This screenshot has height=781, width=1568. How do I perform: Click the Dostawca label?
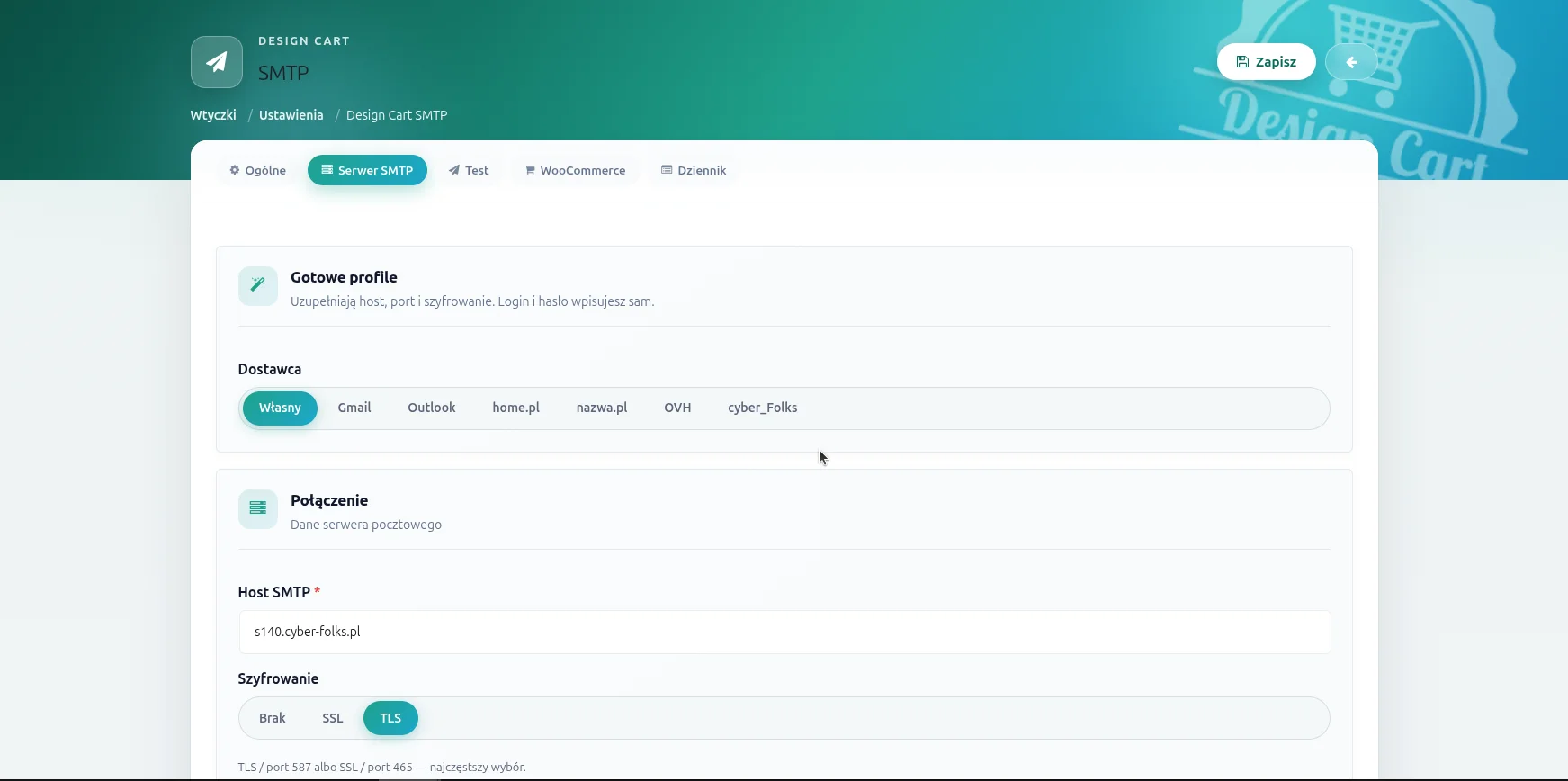coord(270,369)
